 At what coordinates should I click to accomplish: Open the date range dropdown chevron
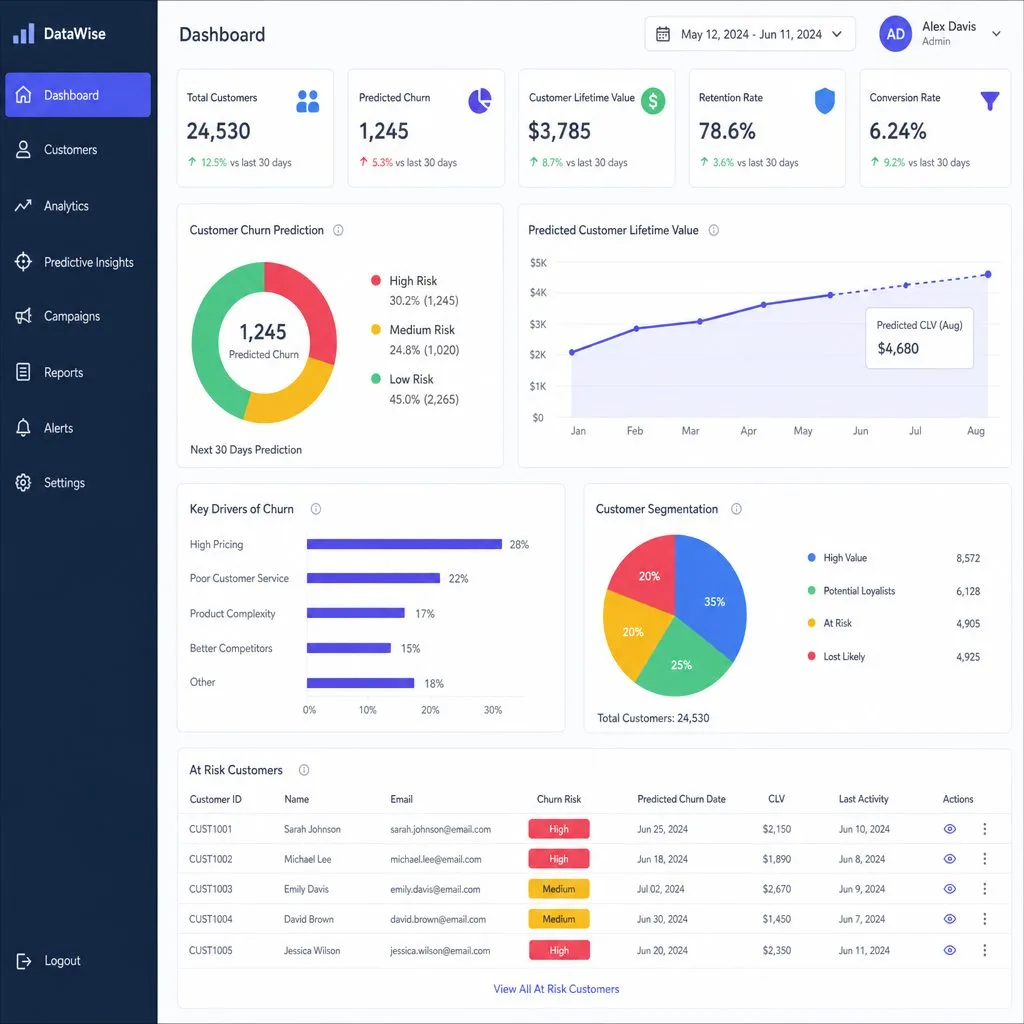[837, 34]
